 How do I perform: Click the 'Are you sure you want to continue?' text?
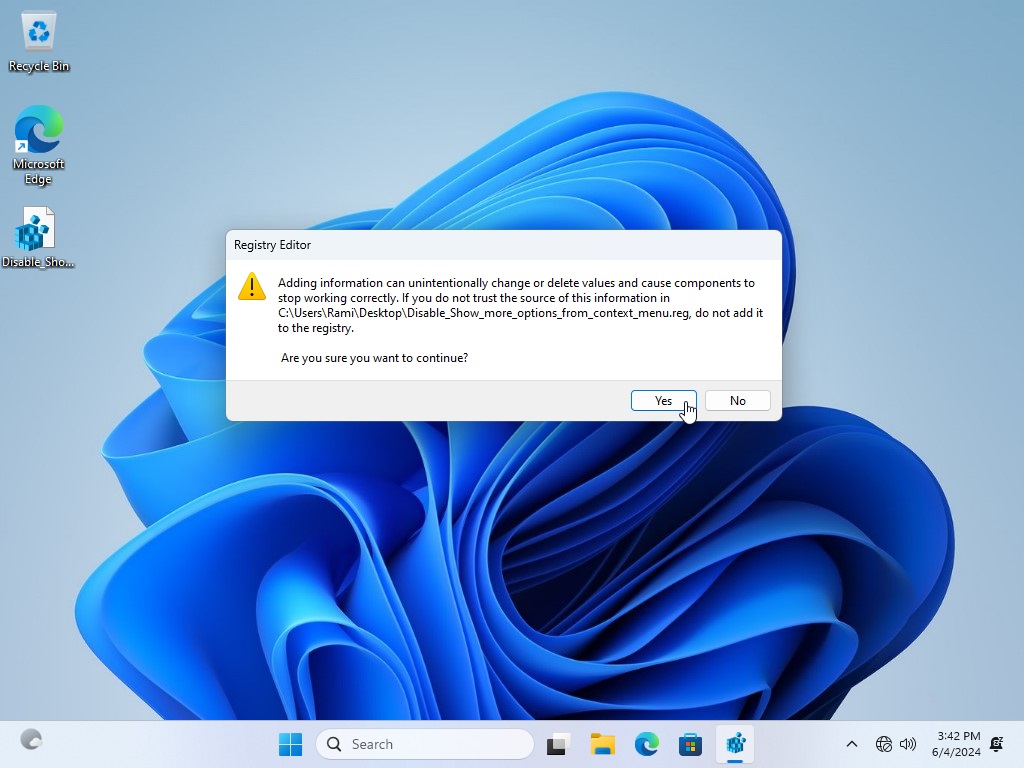pyautogui.click(x=374, y=358)
